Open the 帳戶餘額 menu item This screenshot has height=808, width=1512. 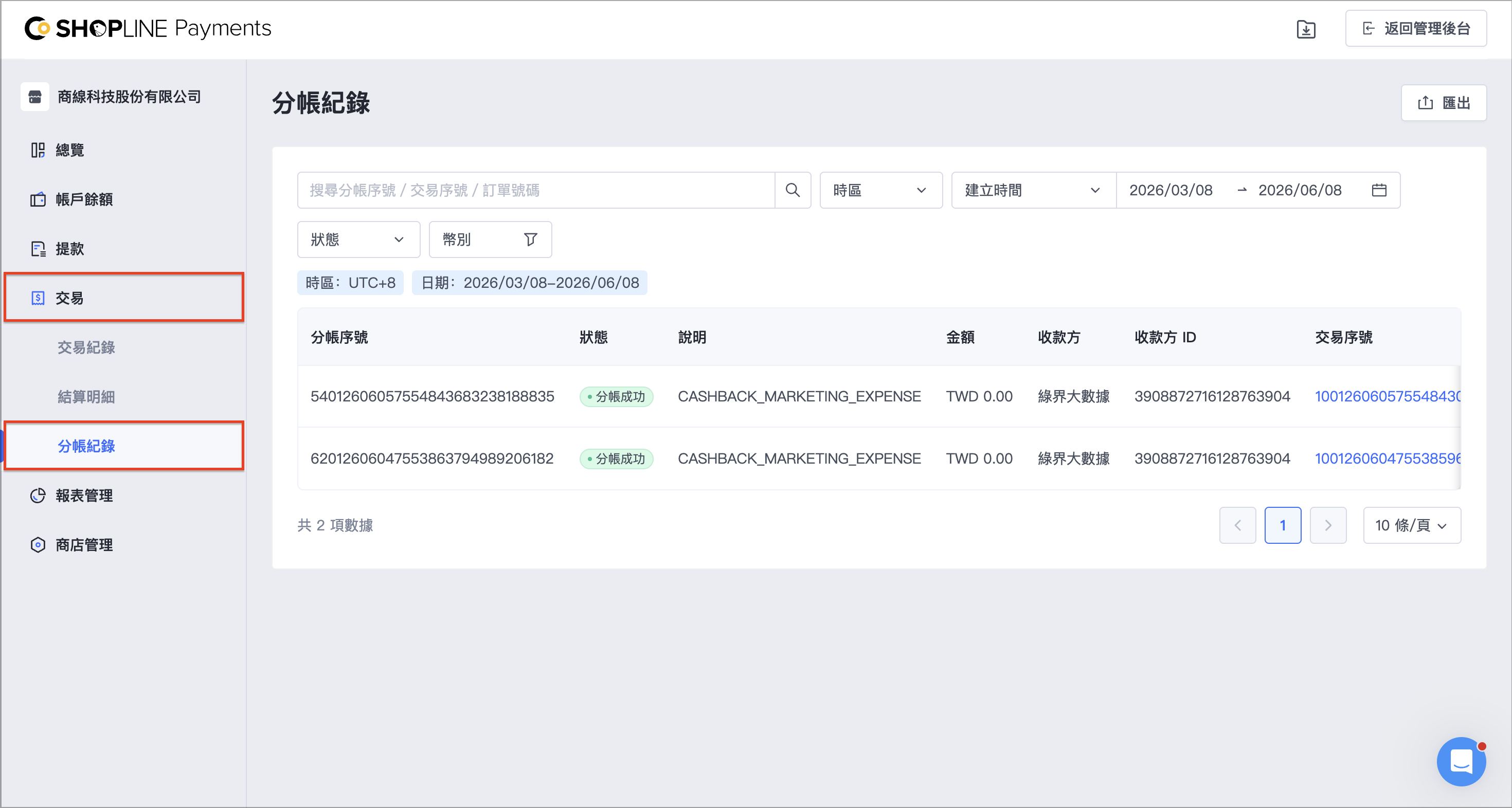tap(123, 199)
